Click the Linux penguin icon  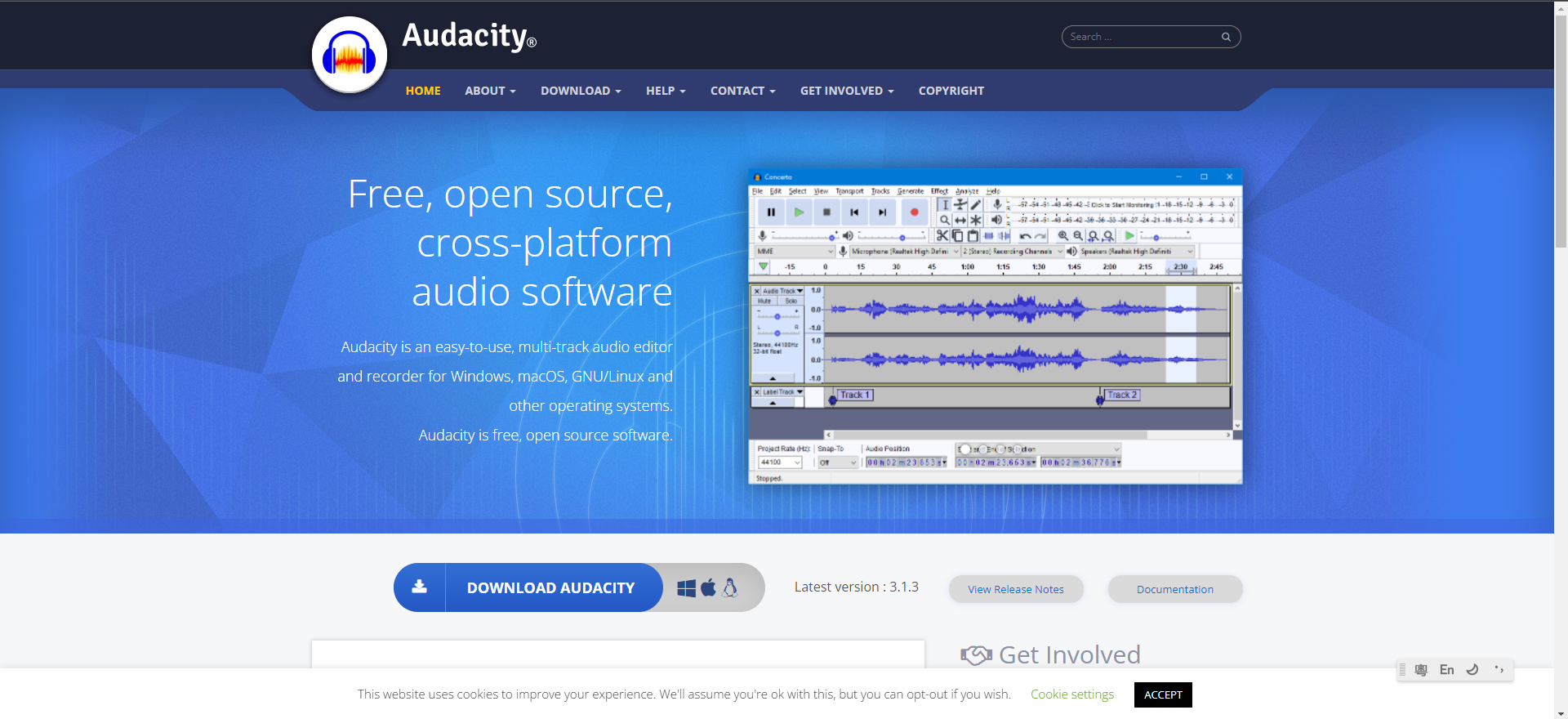point(730,587)
